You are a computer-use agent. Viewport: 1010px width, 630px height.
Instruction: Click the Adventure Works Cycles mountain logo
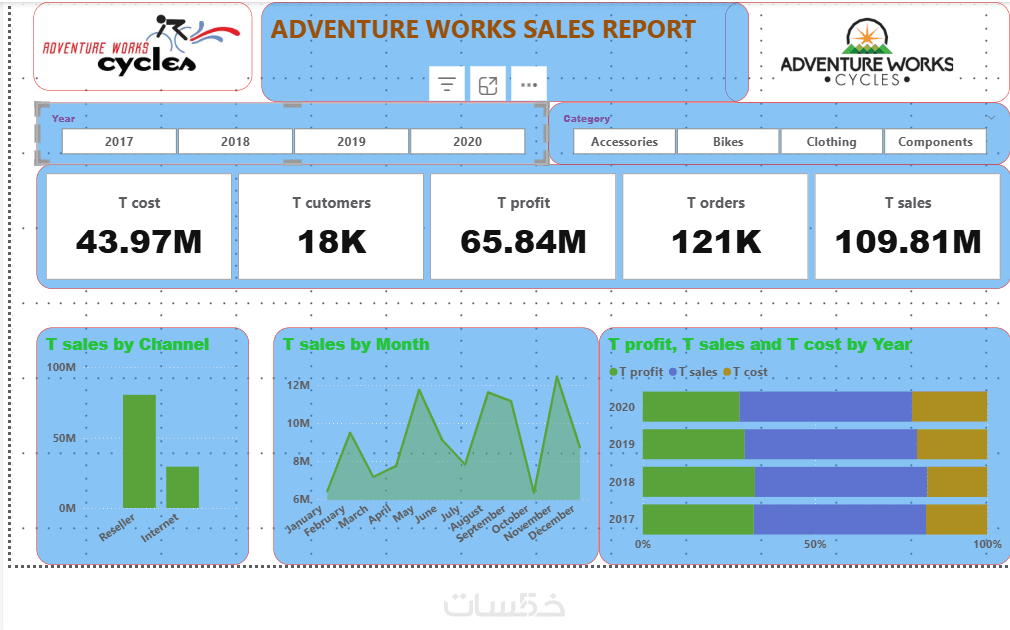(867, 52)
